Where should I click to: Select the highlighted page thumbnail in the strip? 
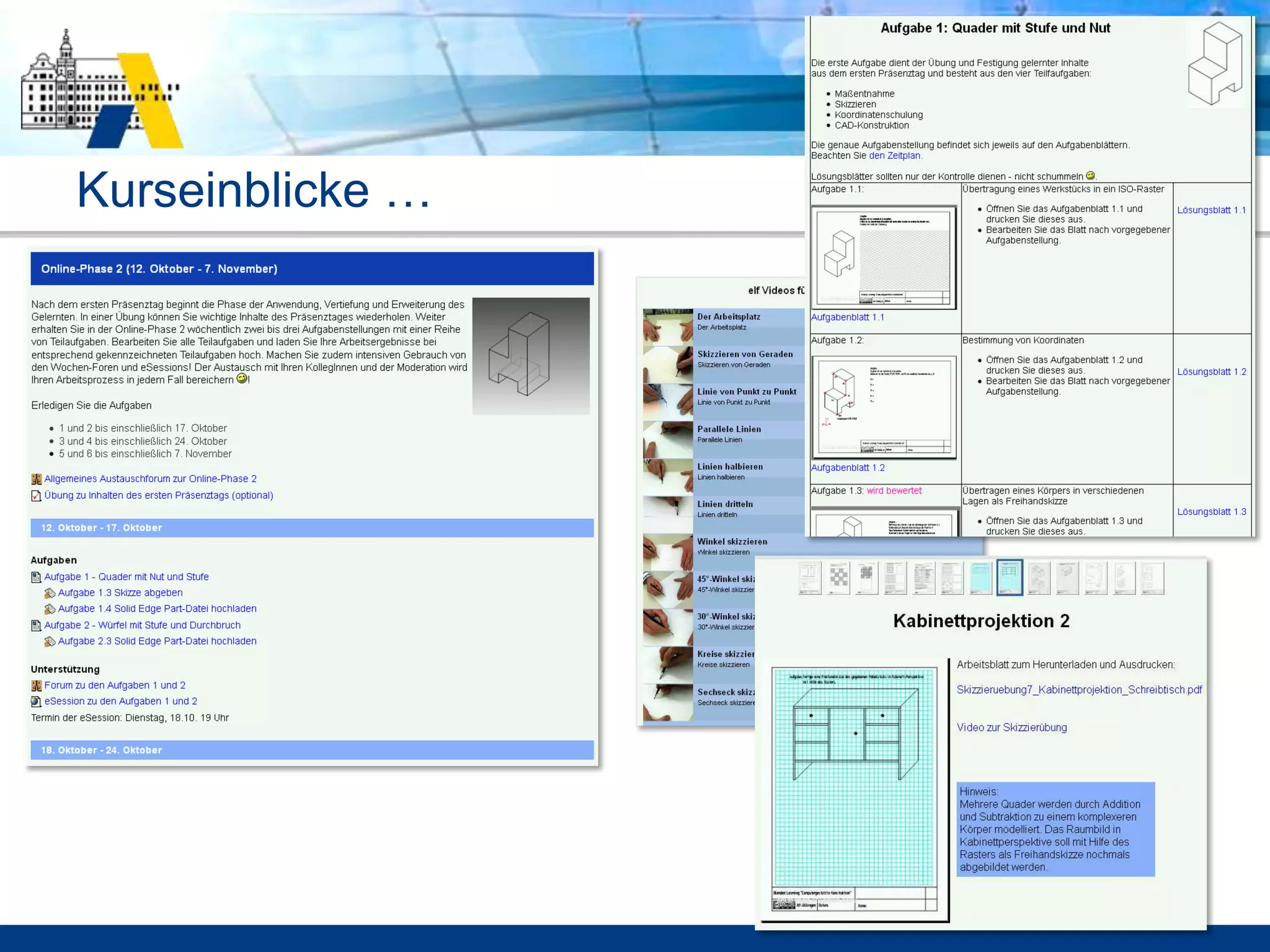pos(1010,578)
